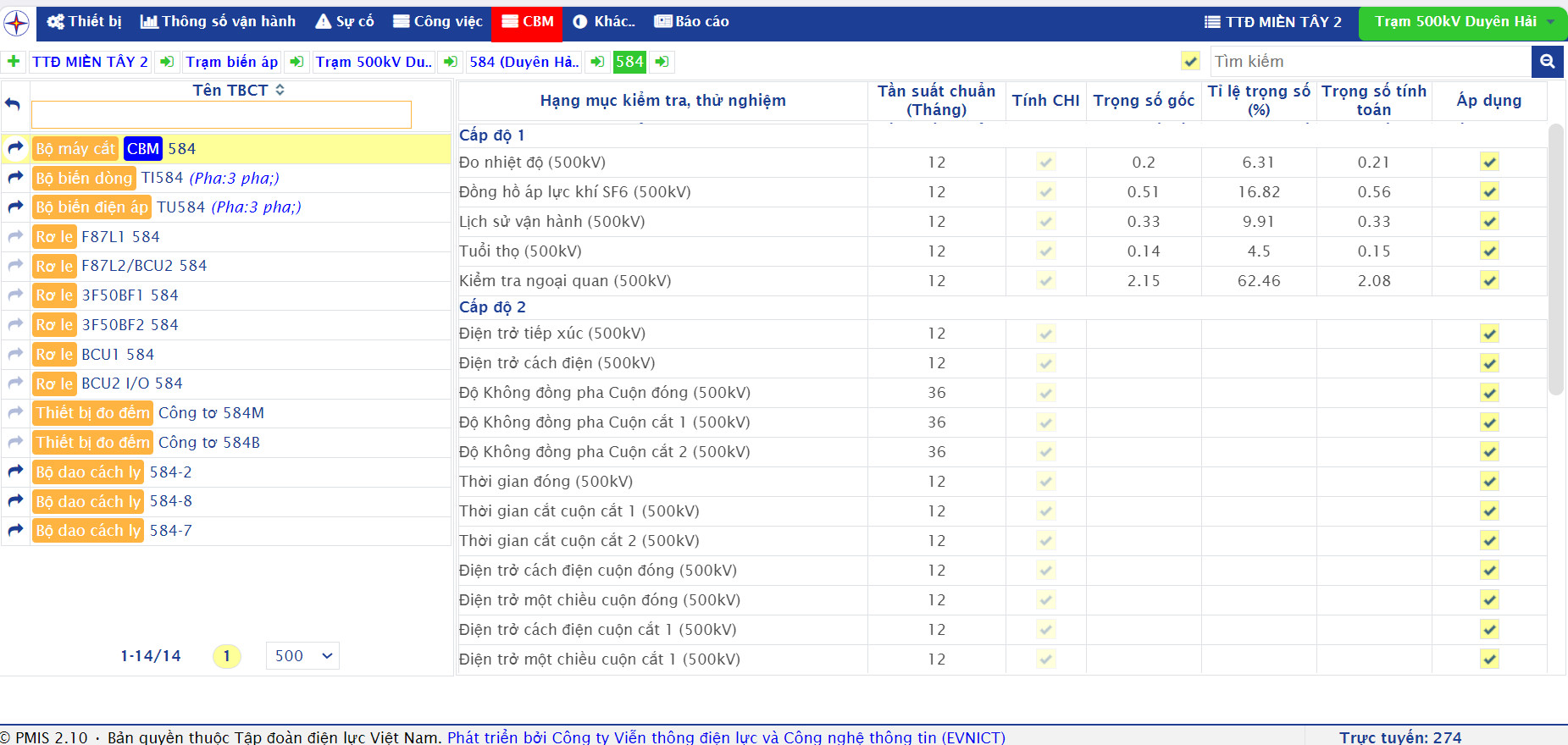The height and width of the screenshot is (745, 1568).
Task: Uncheck Áp dụng for Tuổi thọ (500kV)
Action: [1489, 251]
